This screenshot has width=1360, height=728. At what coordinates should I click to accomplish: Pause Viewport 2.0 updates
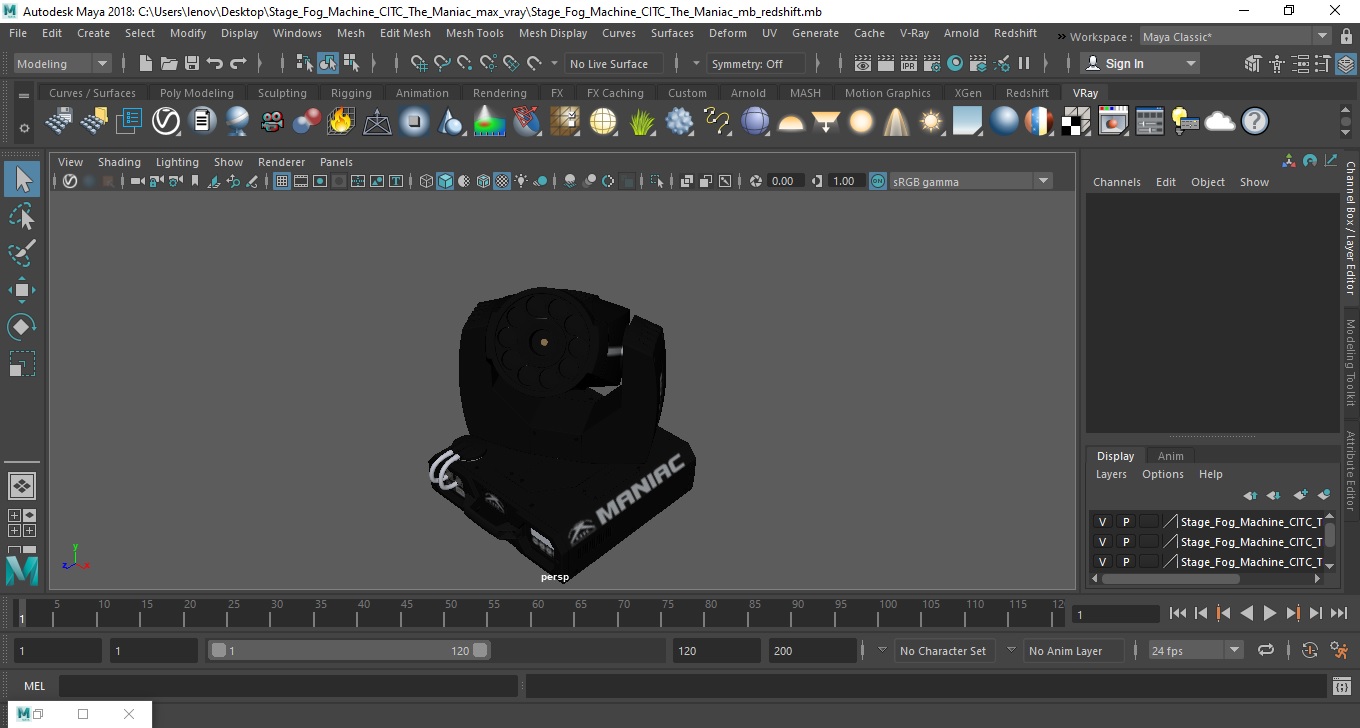[1024, 63]
